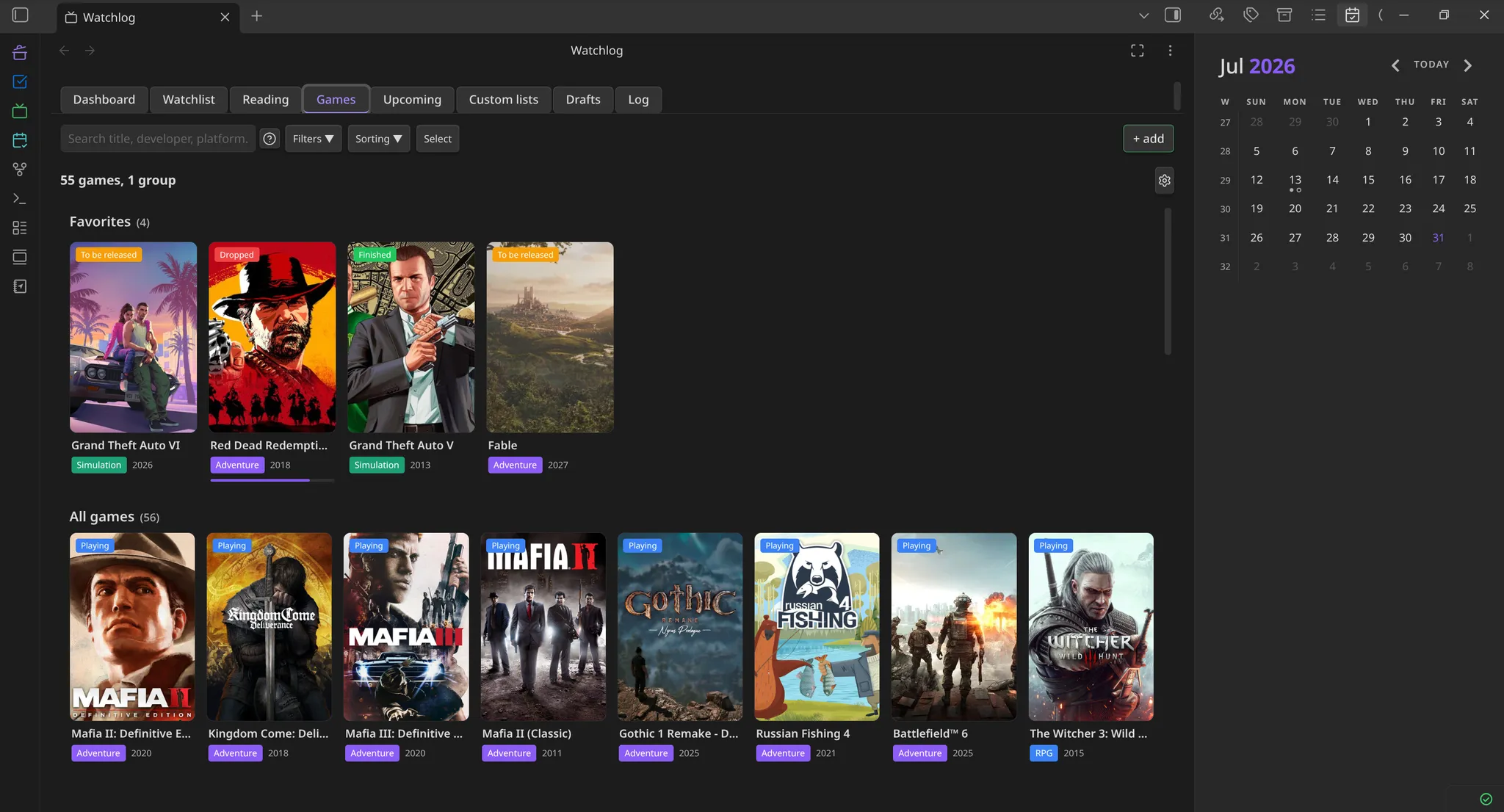Open the graph fork ribbon icon
The height and width of the screenshot is (812, 1504).
click(x=20, y=170)
